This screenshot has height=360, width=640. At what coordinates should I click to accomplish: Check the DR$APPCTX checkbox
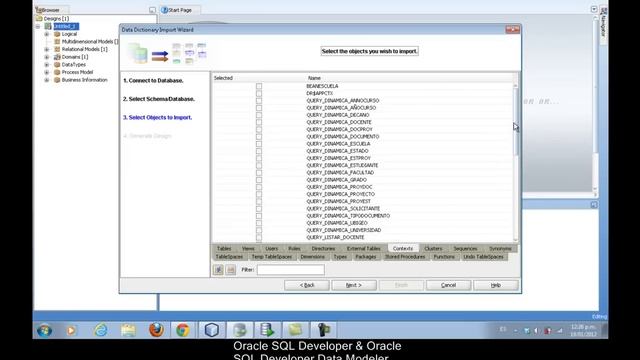click(259, 93)
